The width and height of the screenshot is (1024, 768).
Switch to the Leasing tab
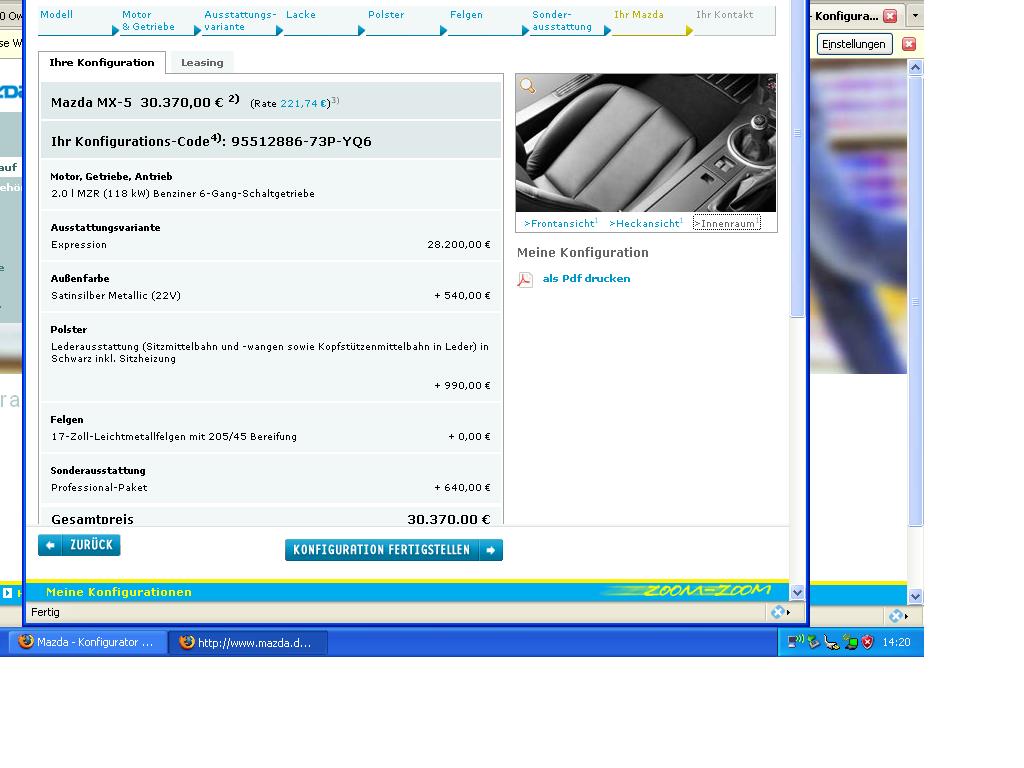202,62
